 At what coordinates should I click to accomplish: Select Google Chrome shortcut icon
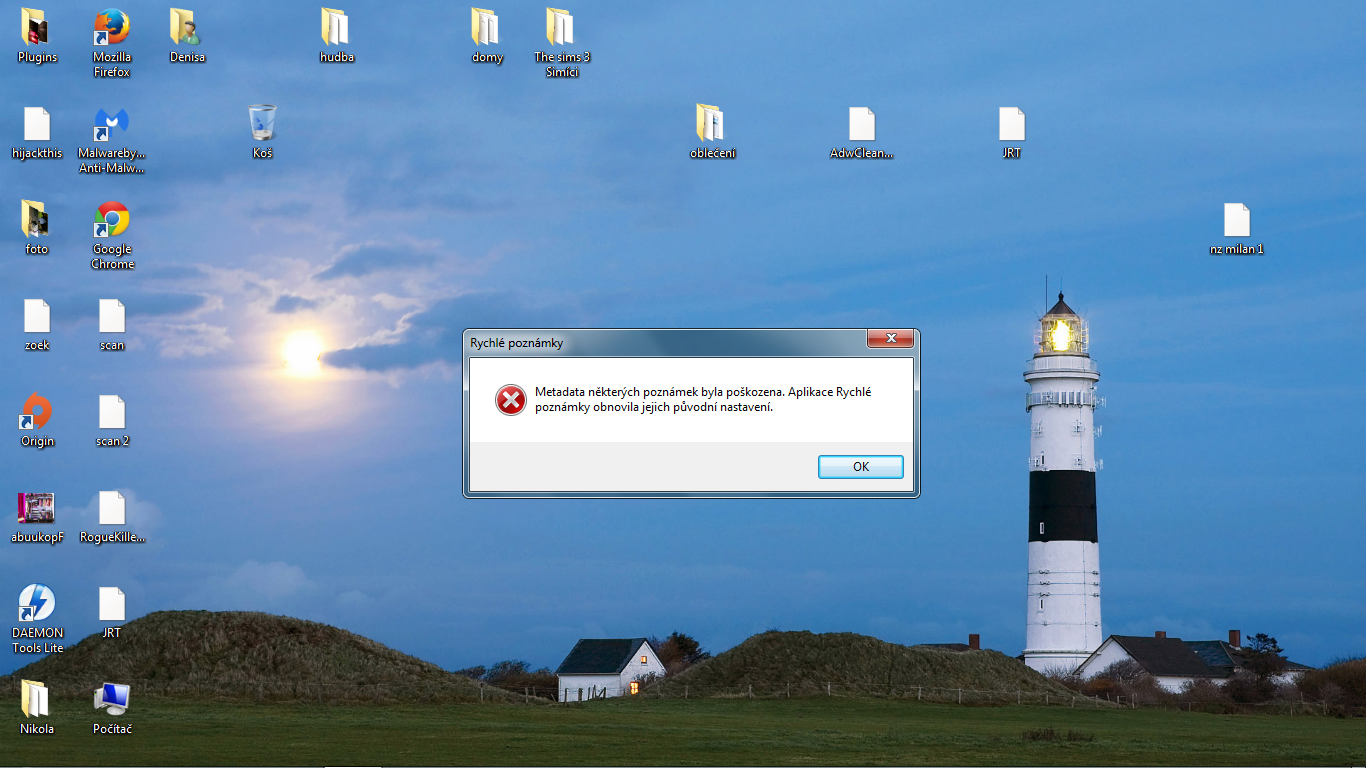point(112,219)
